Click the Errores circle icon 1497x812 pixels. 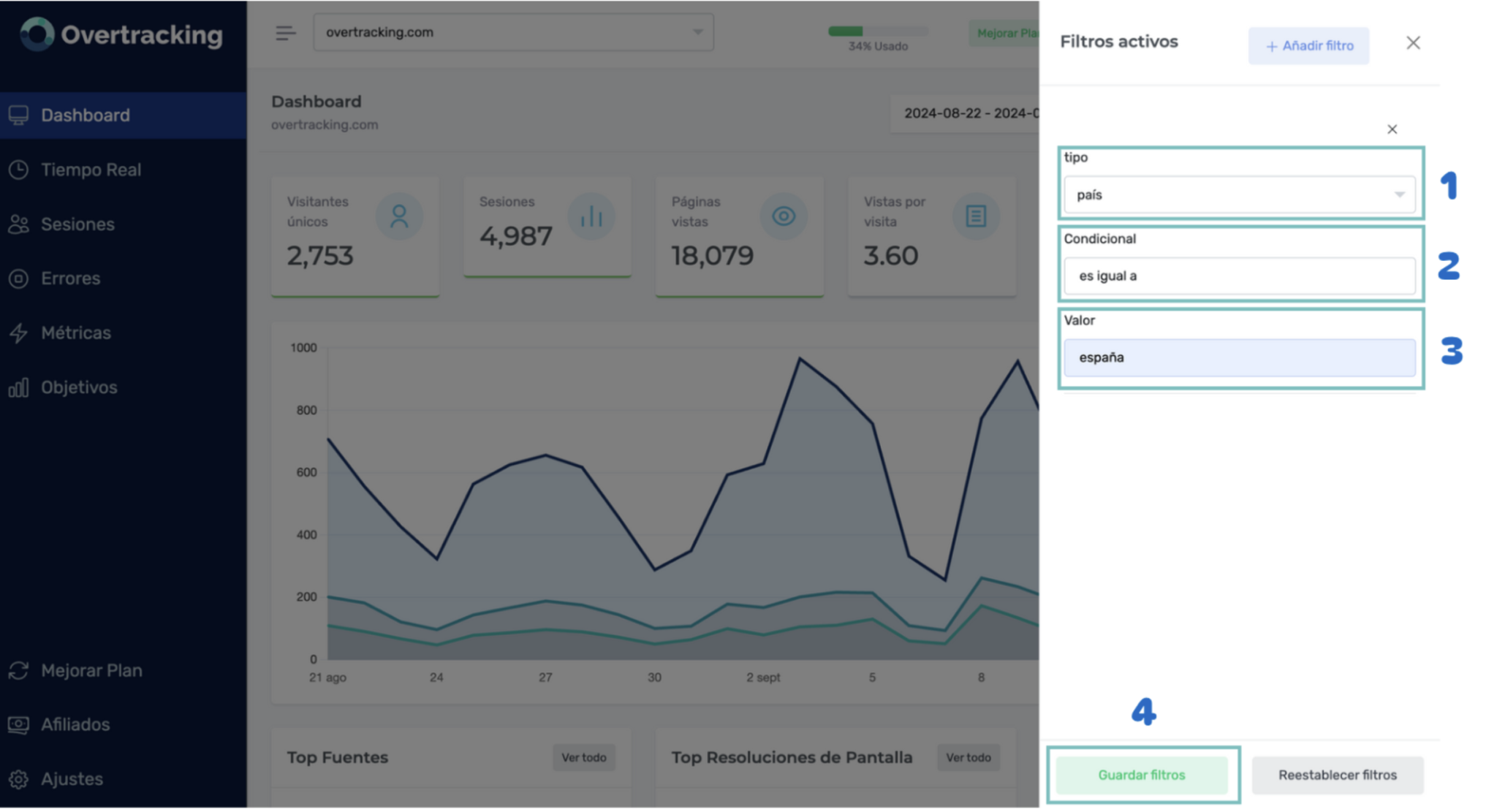[x=18, y=278]
